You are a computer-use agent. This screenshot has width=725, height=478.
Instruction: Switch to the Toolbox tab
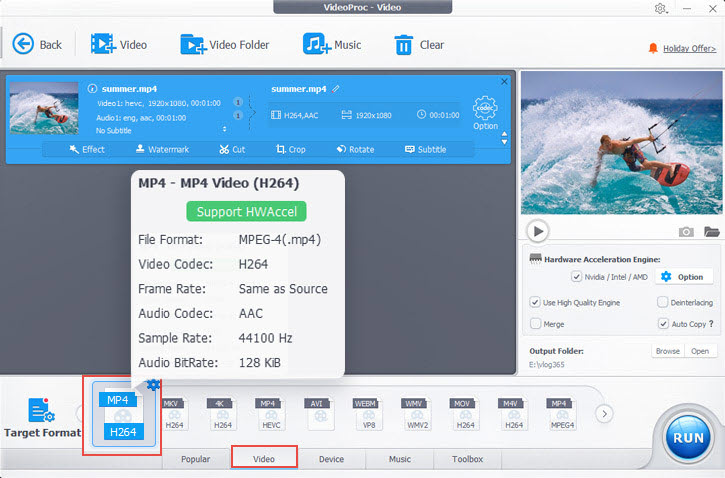pos(467,459)
